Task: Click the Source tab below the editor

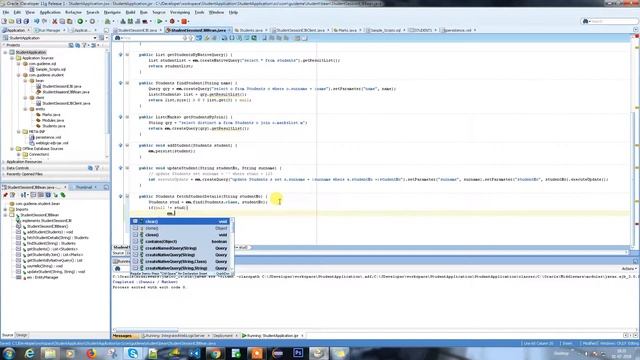Action: [118, 253]
